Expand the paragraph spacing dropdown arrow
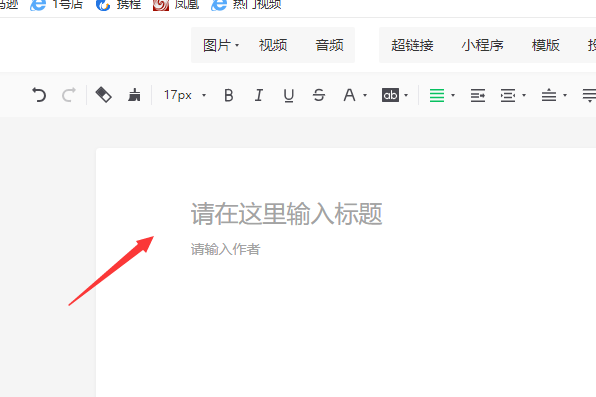 coord(565,95)
